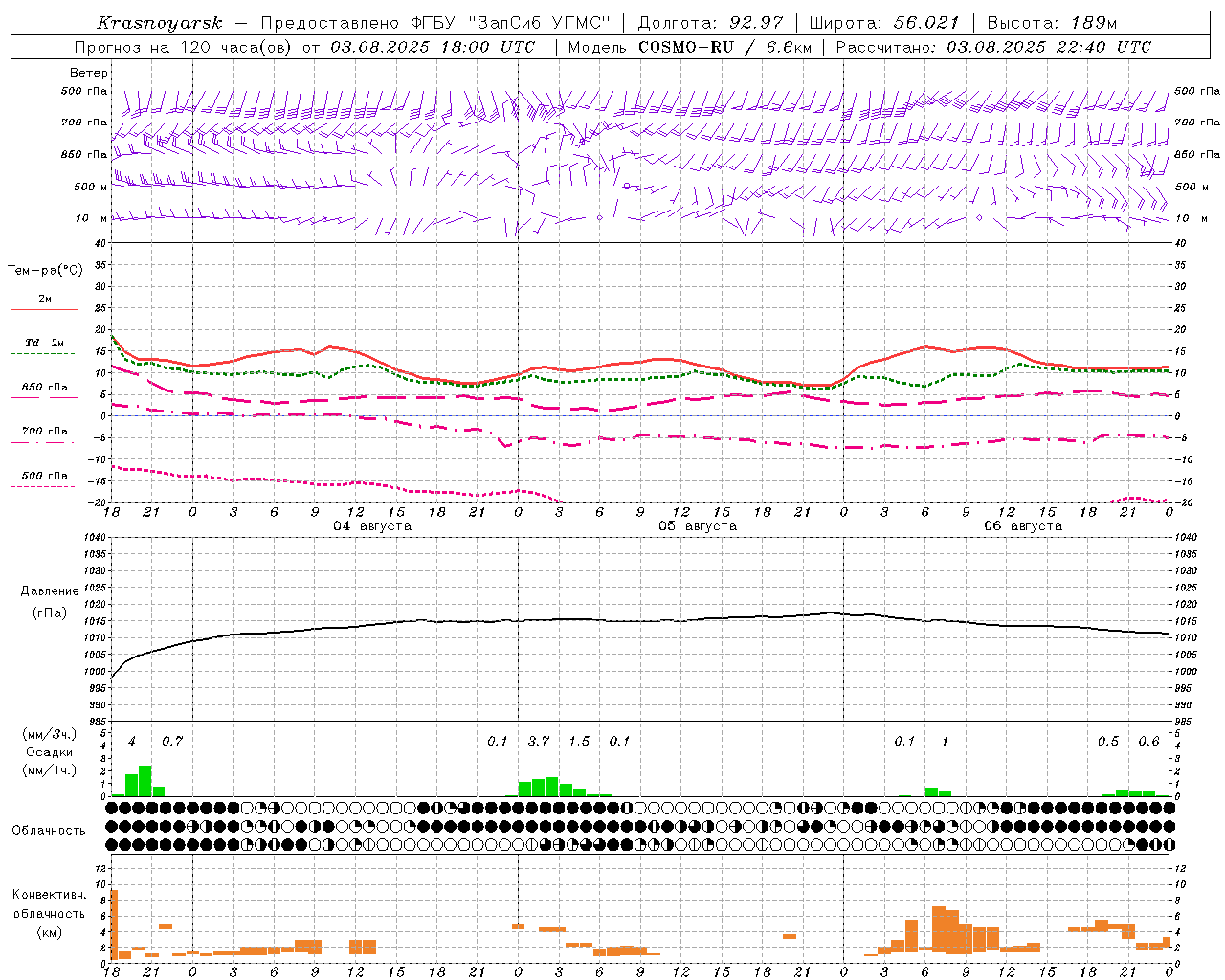Select the 700 гПа temperature legend entry

tap(45, 432)
